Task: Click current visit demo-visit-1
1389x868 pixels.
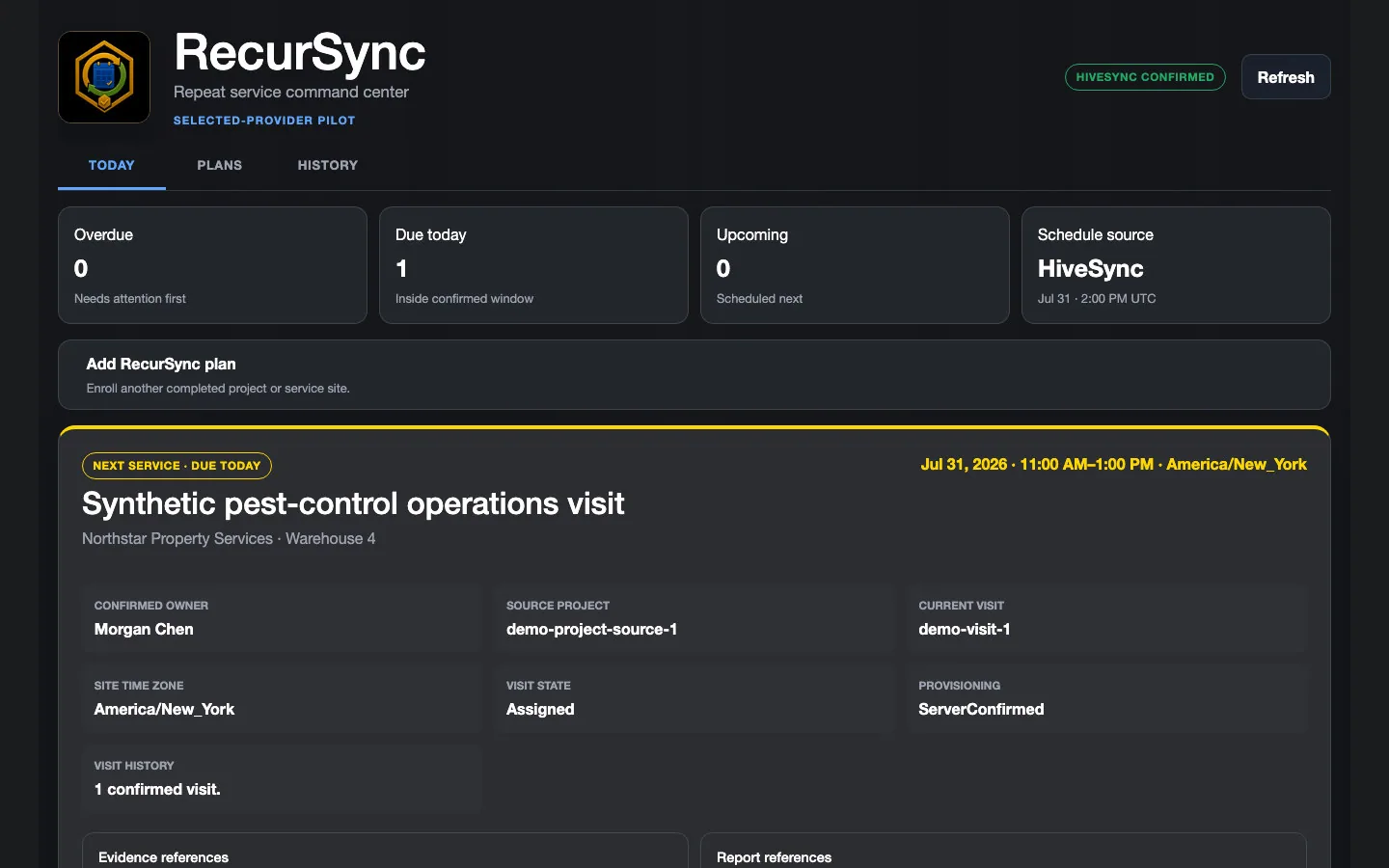Action: click(965, 629)
